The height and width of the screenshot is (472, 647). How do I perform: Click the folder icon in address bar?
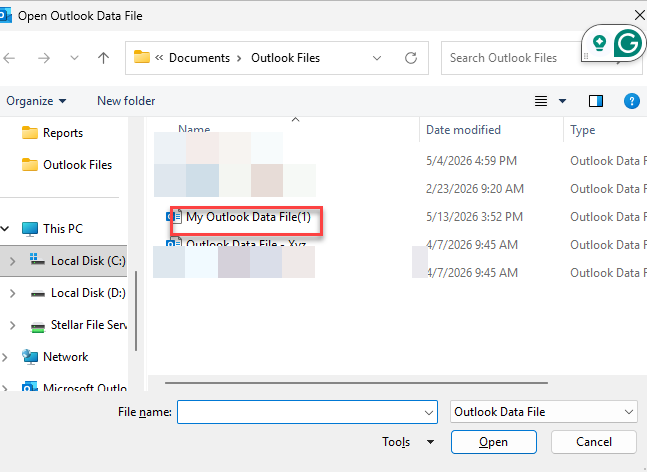coord(142,57)
